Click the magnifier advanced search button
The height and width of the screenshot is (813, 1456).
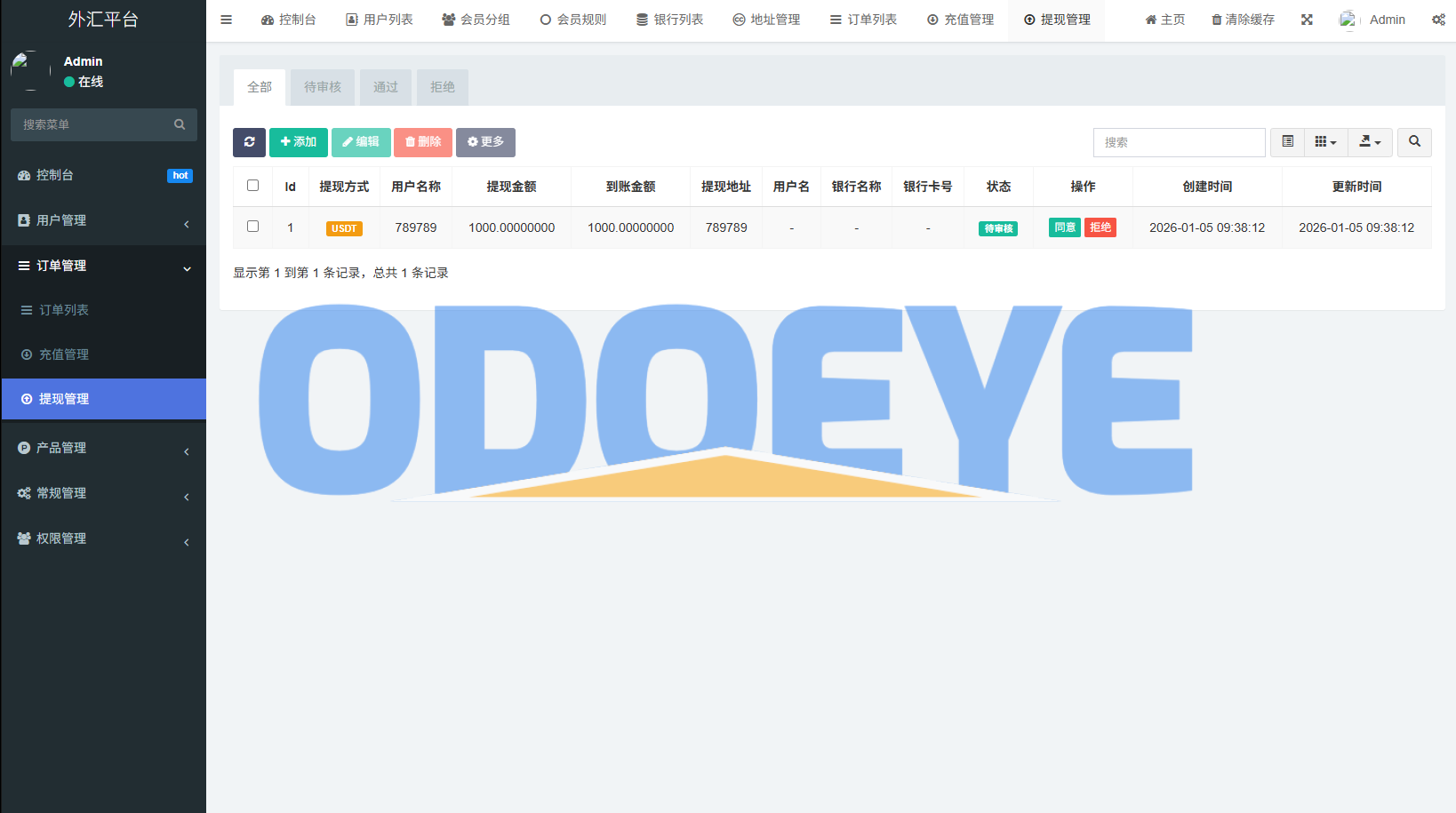point(1414,142)
